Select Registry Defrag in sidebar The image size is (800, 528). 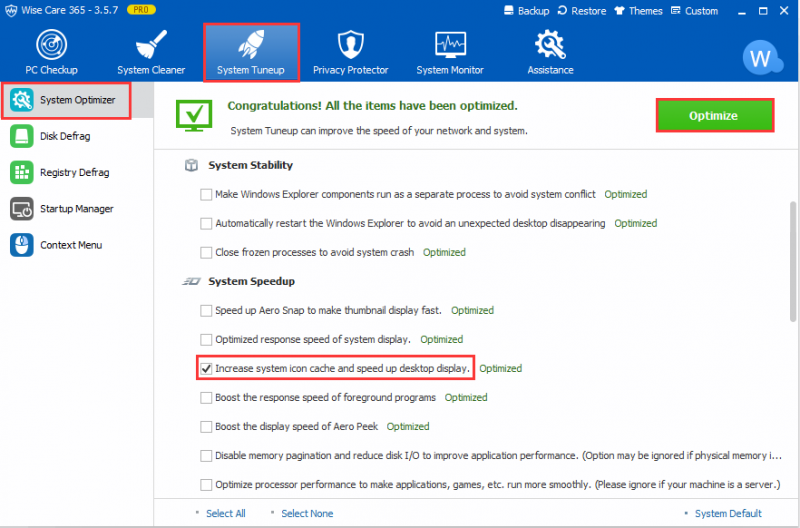(x=77, y=172)
